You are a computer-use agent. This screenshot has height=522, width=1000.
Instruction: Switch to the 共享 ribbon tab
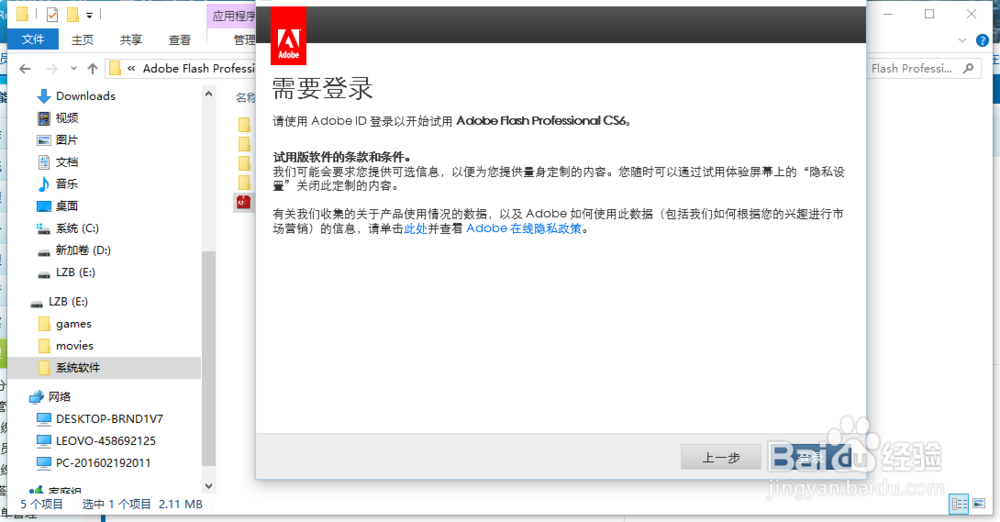pos(131,40)
